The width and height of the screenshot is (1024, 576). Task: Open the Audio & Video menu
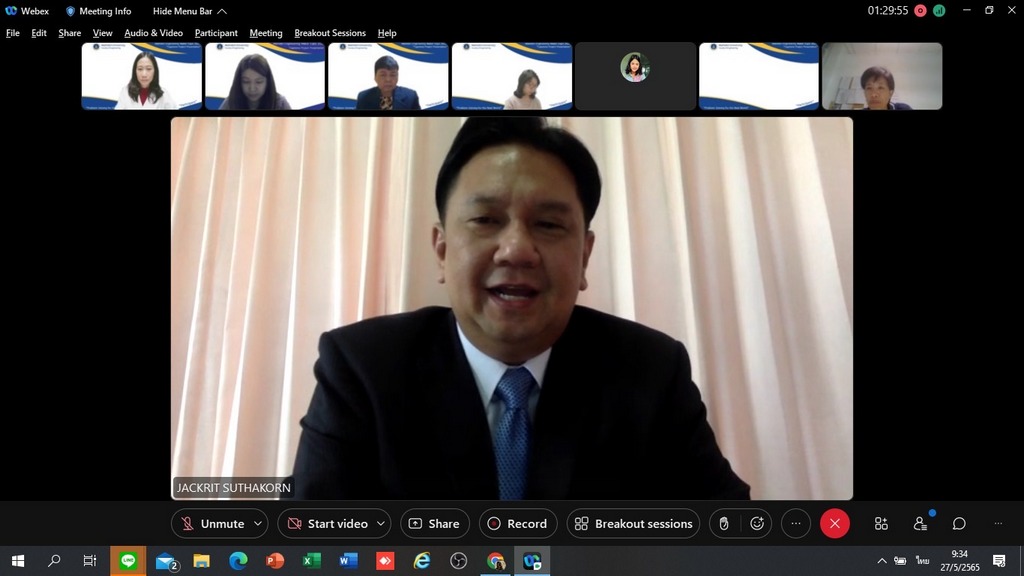tap(153, 33)
